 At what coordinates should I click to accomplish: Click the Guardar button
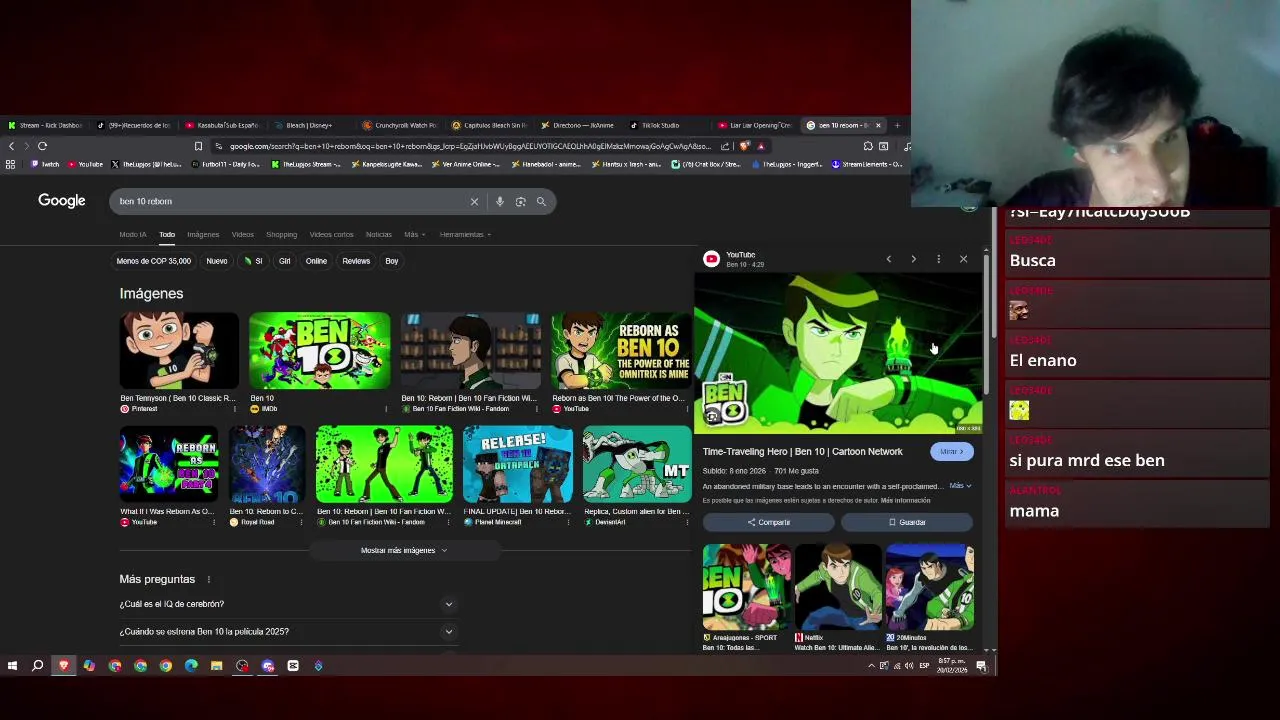(x=907, y=522)
